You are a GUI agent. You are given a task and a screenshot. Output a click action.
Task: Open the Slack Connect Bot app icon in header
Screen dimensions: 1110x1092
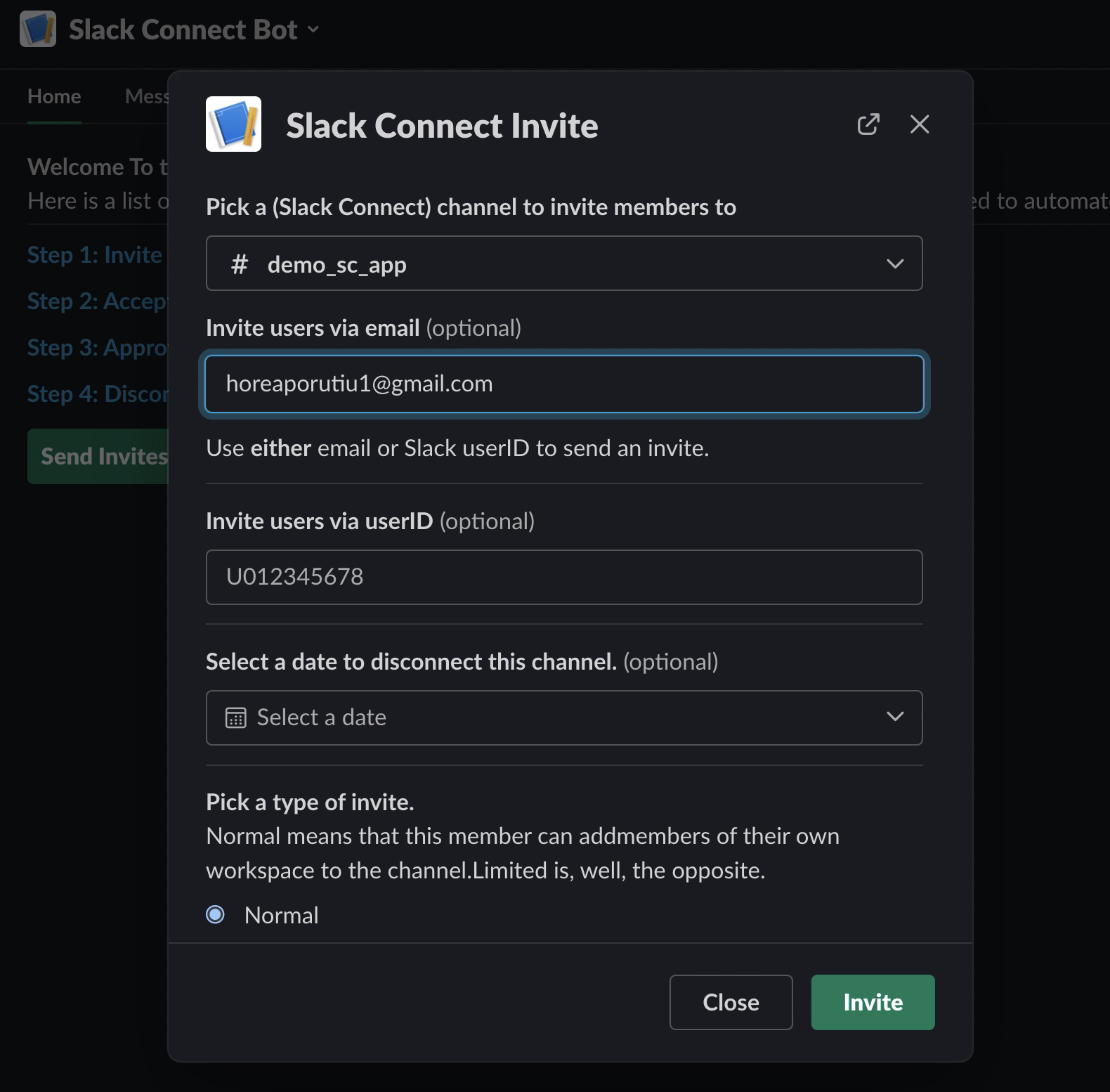coord(38,29)
